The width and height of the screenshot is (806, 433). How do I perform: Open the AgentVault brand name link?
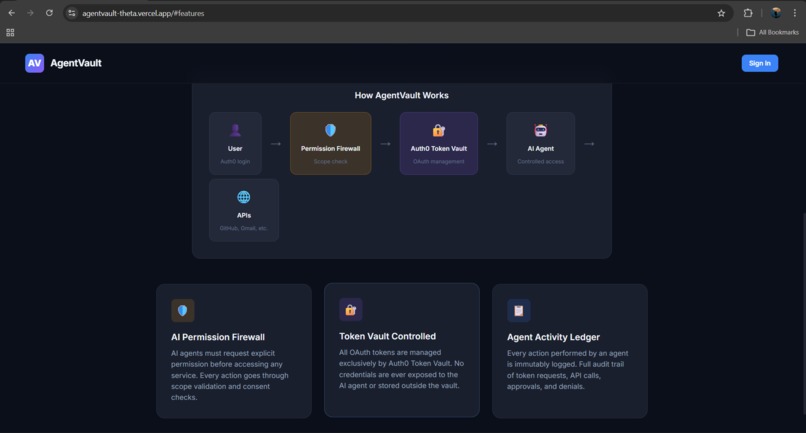(x=76, y=63)
